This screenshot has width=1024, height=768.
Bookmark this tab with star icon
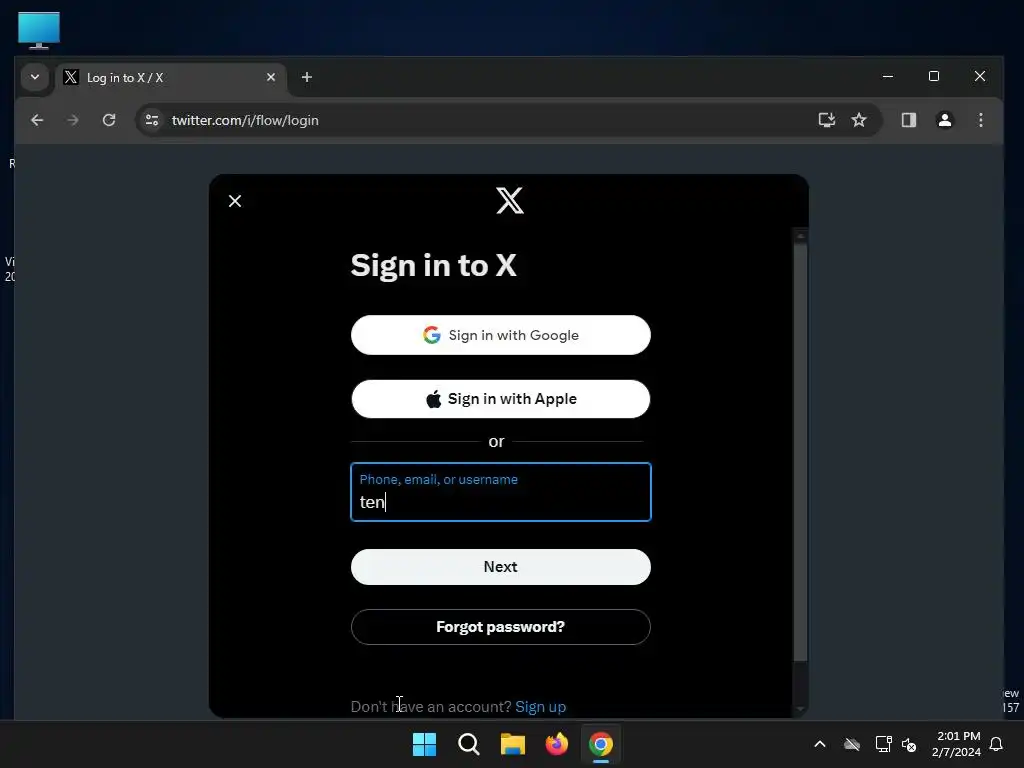(x=859, y=120)
